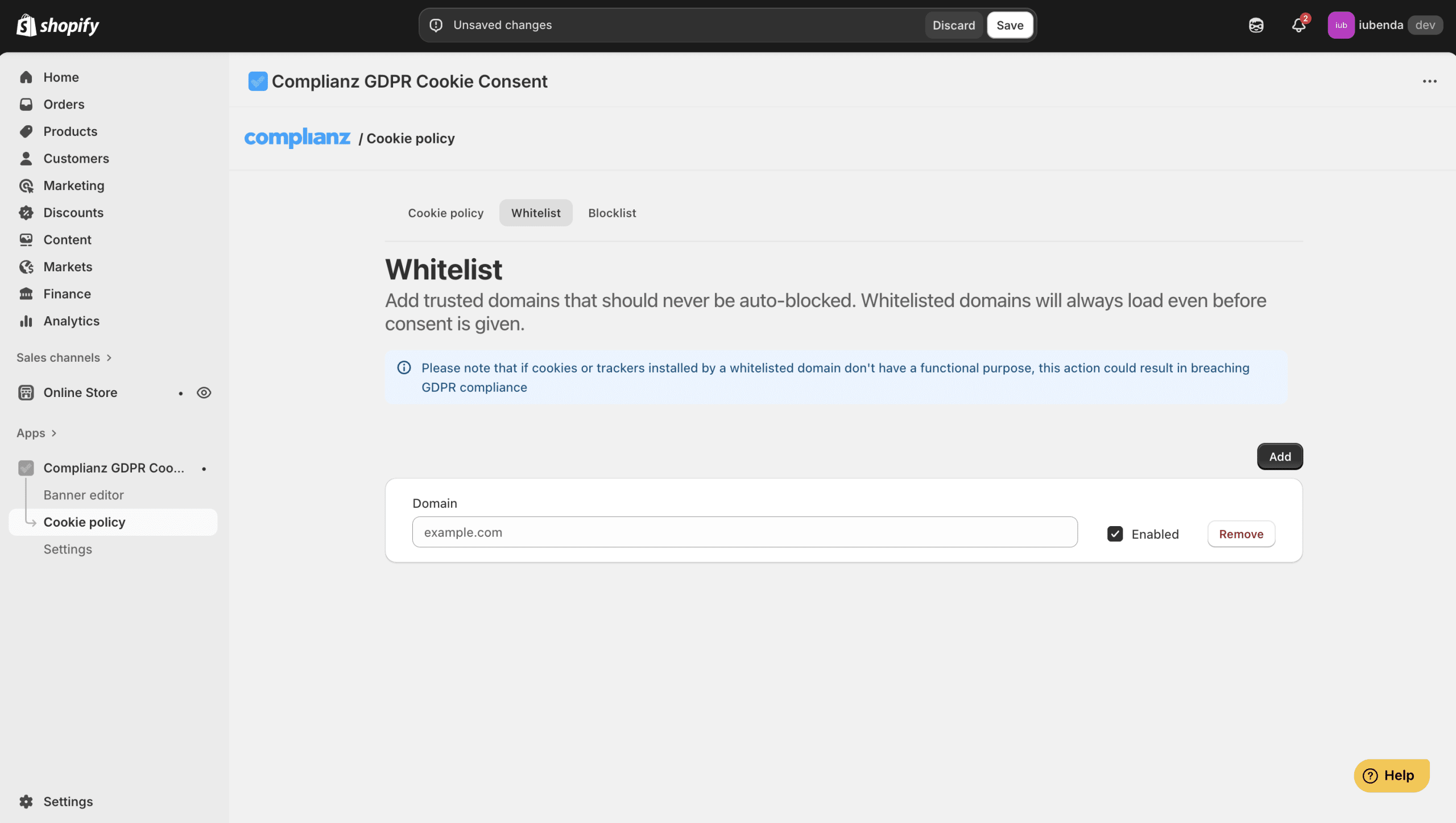Switch to the Cookie policy tab
This screenshot has height=823, width=1456.
click(445, 213)
